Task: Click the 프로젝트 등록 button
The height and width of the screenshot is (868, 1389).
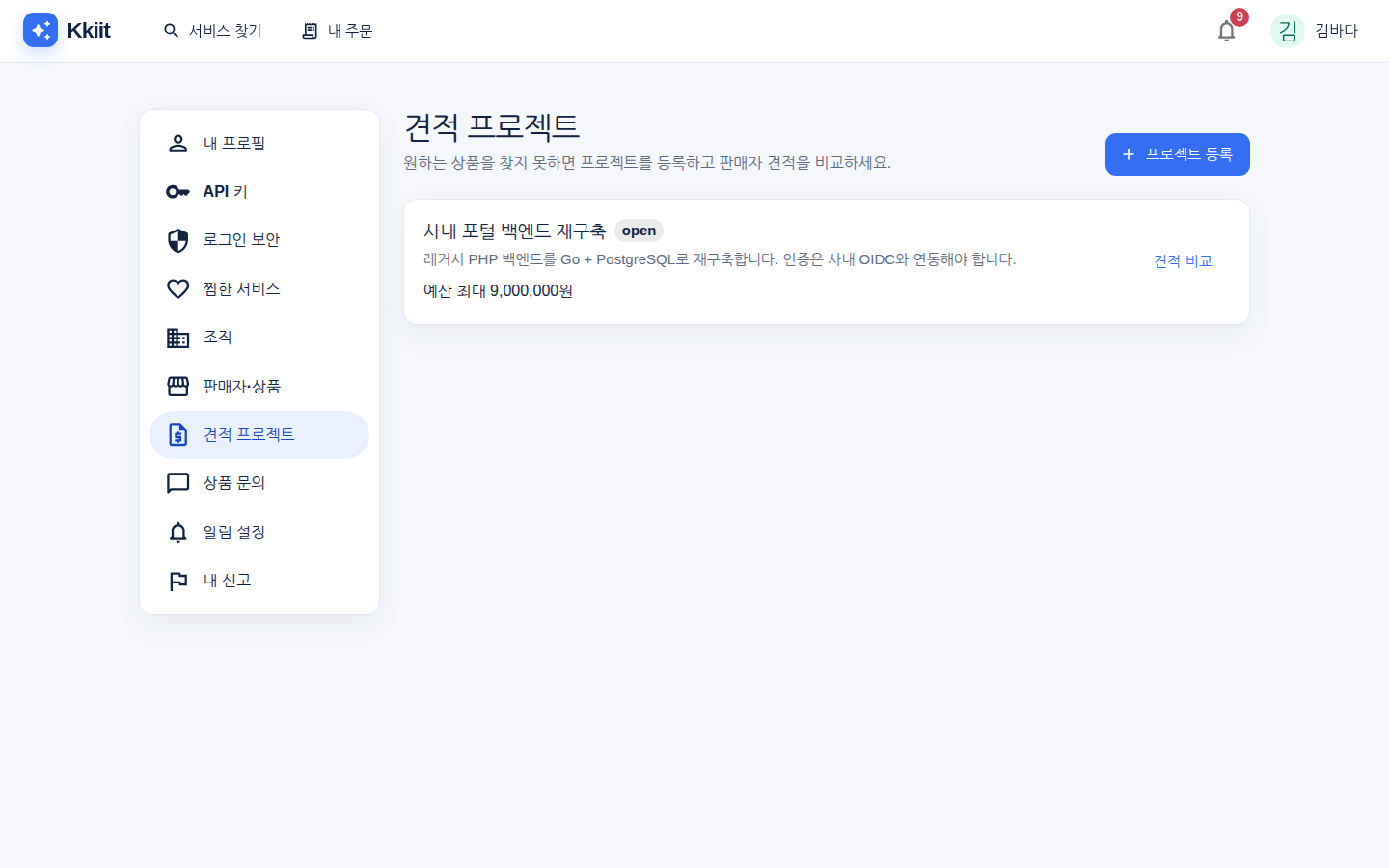Action: (x=1178, y=154)
